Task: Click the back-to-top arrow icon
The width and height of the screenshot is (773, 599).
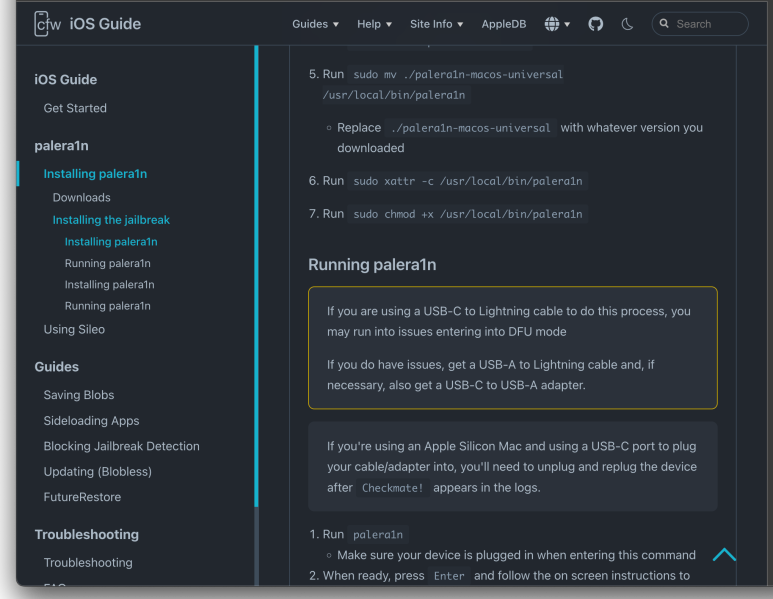Action: (724, 555)
